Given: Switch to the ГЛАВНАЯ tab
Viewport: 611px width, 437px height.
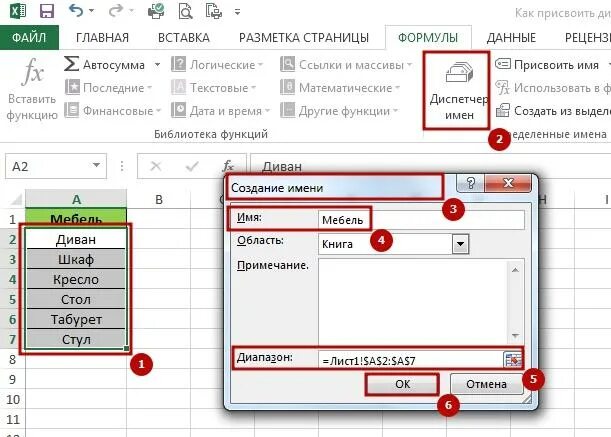Looking at the screenshot, I should tap(102, 38).
